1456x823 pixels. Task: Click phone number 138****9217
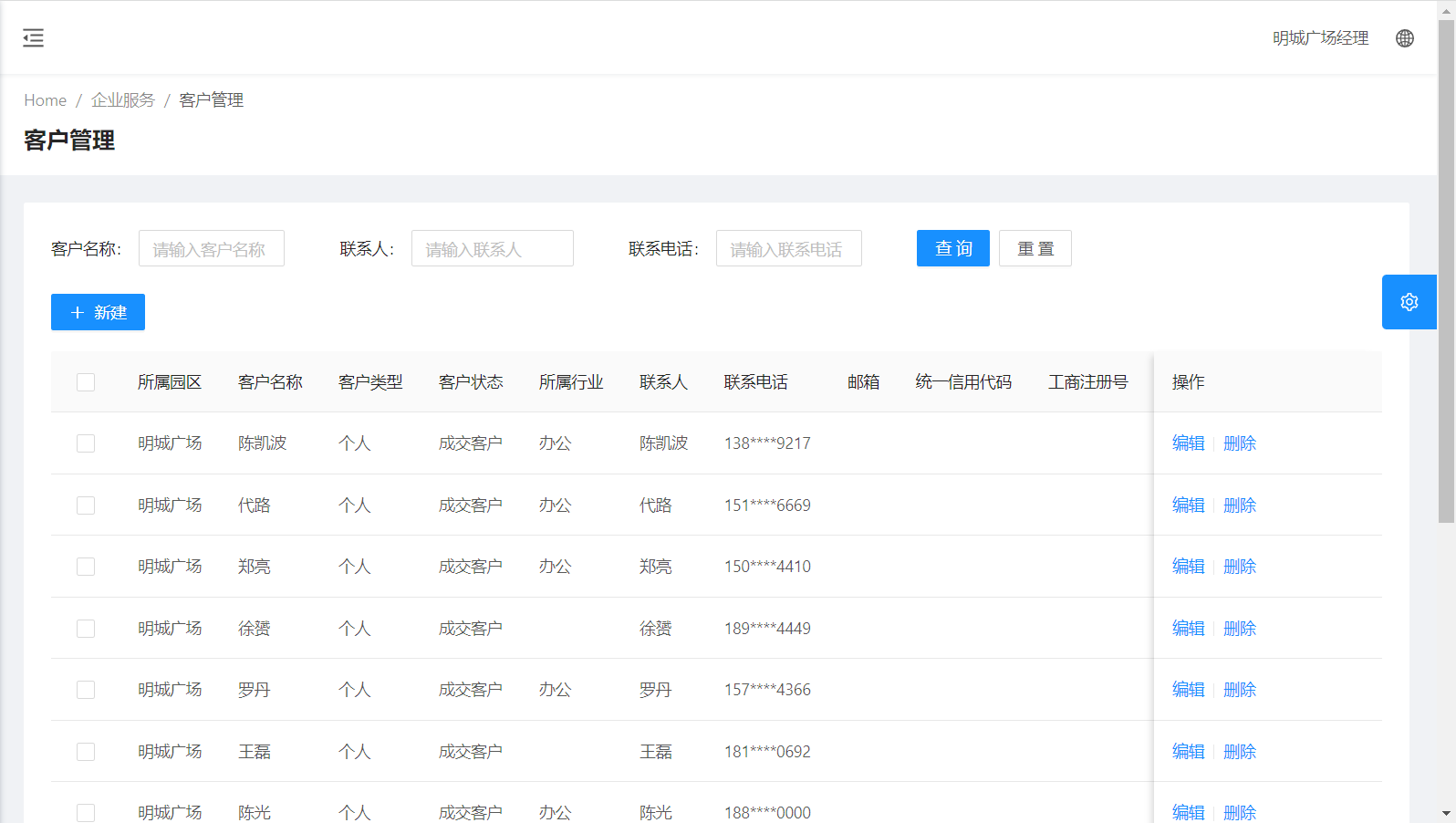coord(767,443)
